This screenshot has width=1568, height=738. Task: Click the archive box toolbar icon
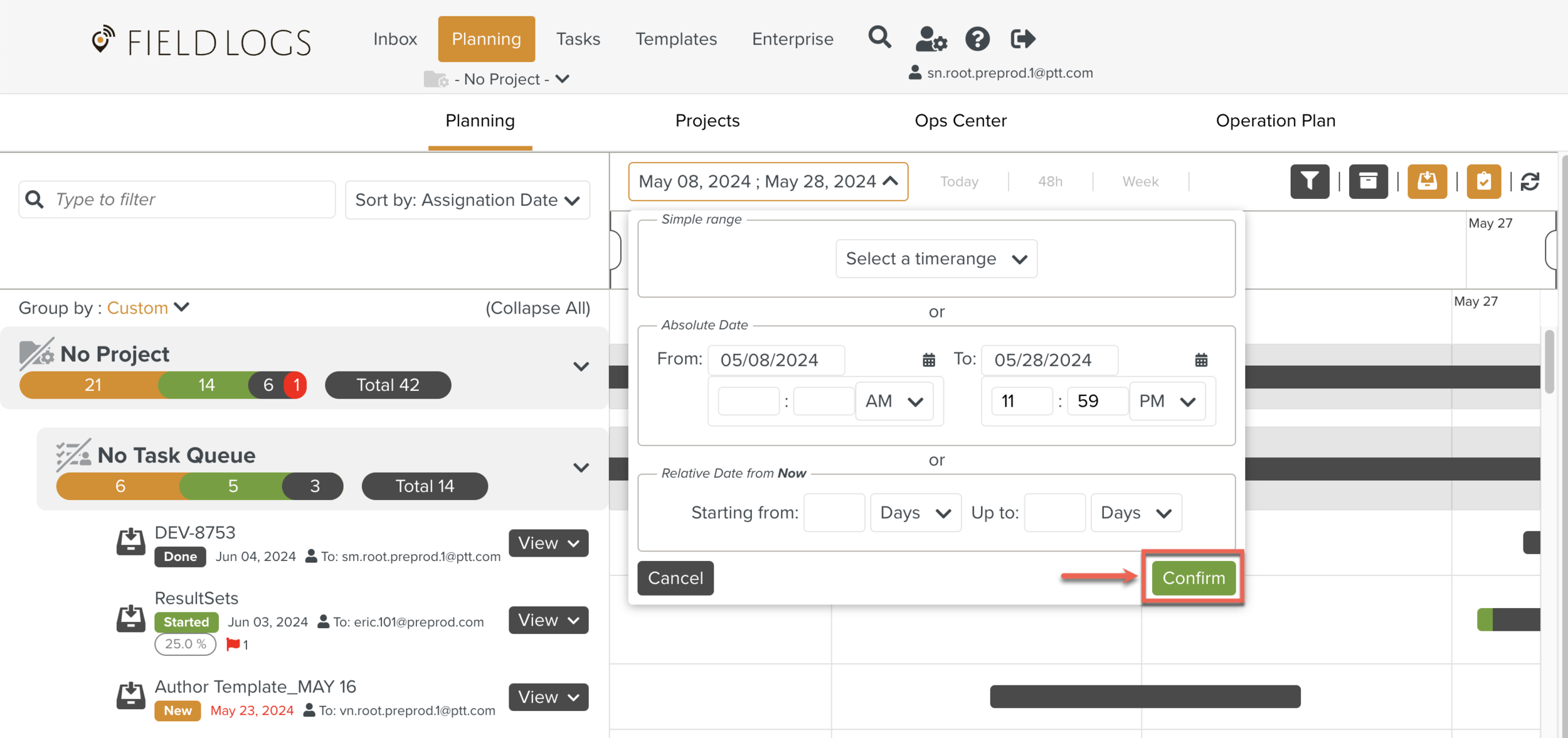coord(1368,181)
